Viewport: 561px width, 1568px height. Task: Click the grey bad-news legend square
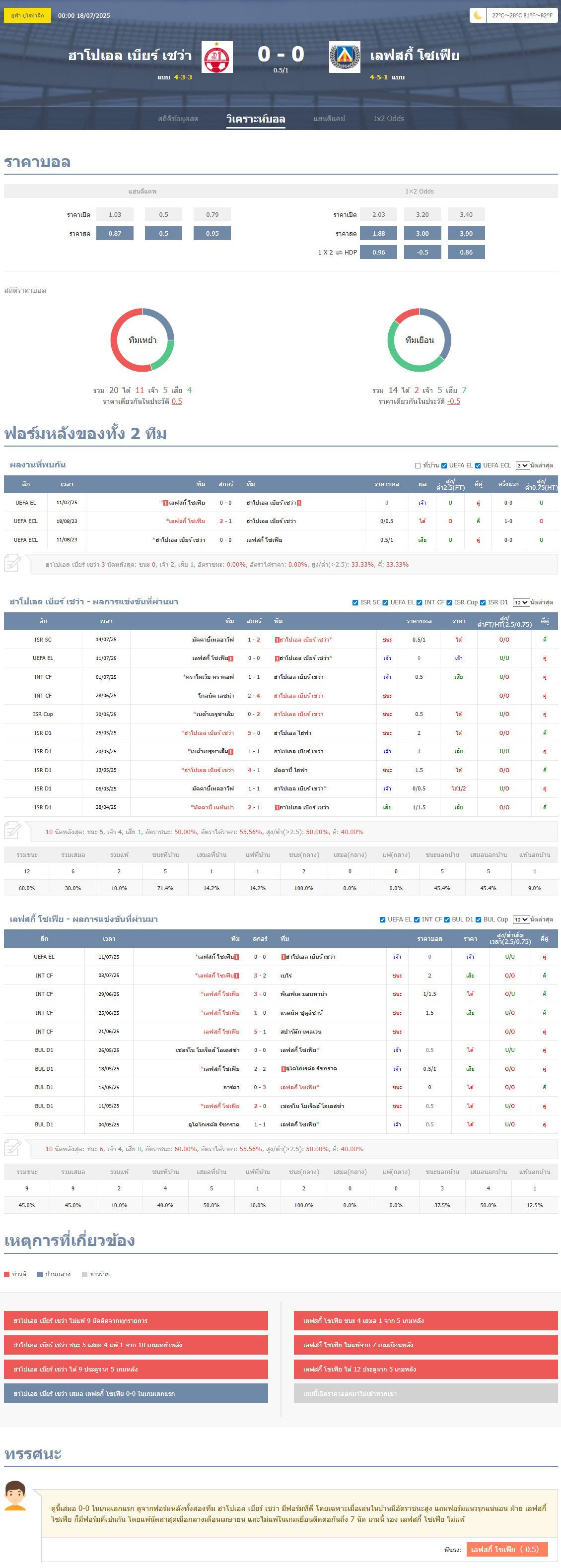(85, 1274)
